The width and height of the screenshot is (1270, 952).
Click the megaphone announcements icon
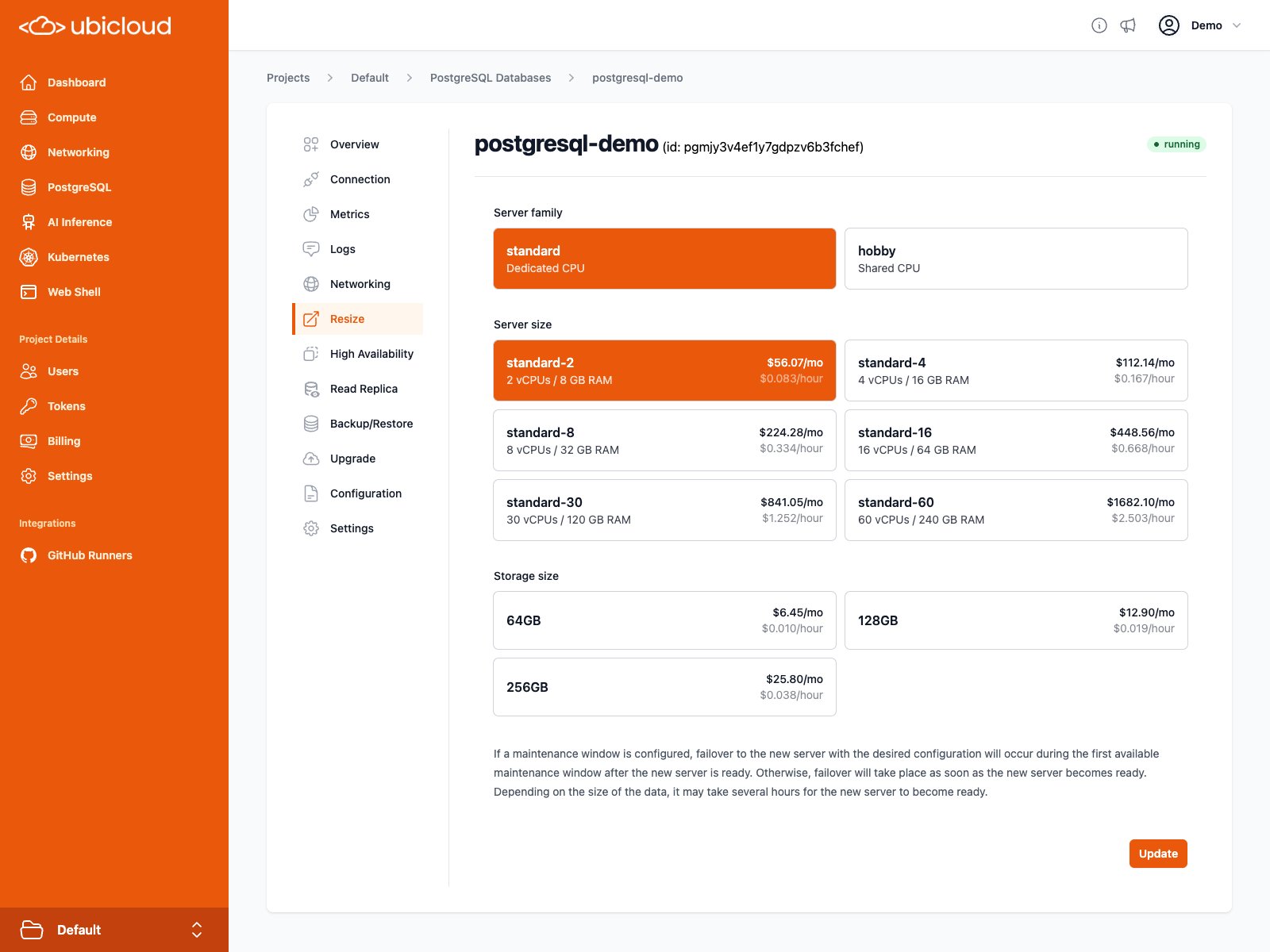[x=1128, y=25]
